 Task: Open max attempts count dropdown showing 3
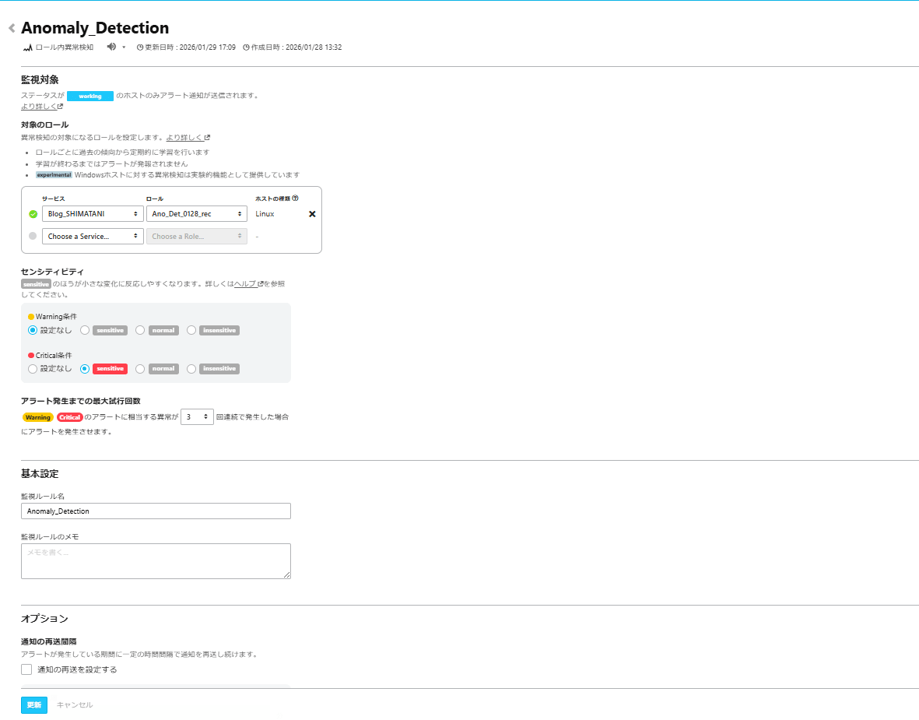point(197,416)
